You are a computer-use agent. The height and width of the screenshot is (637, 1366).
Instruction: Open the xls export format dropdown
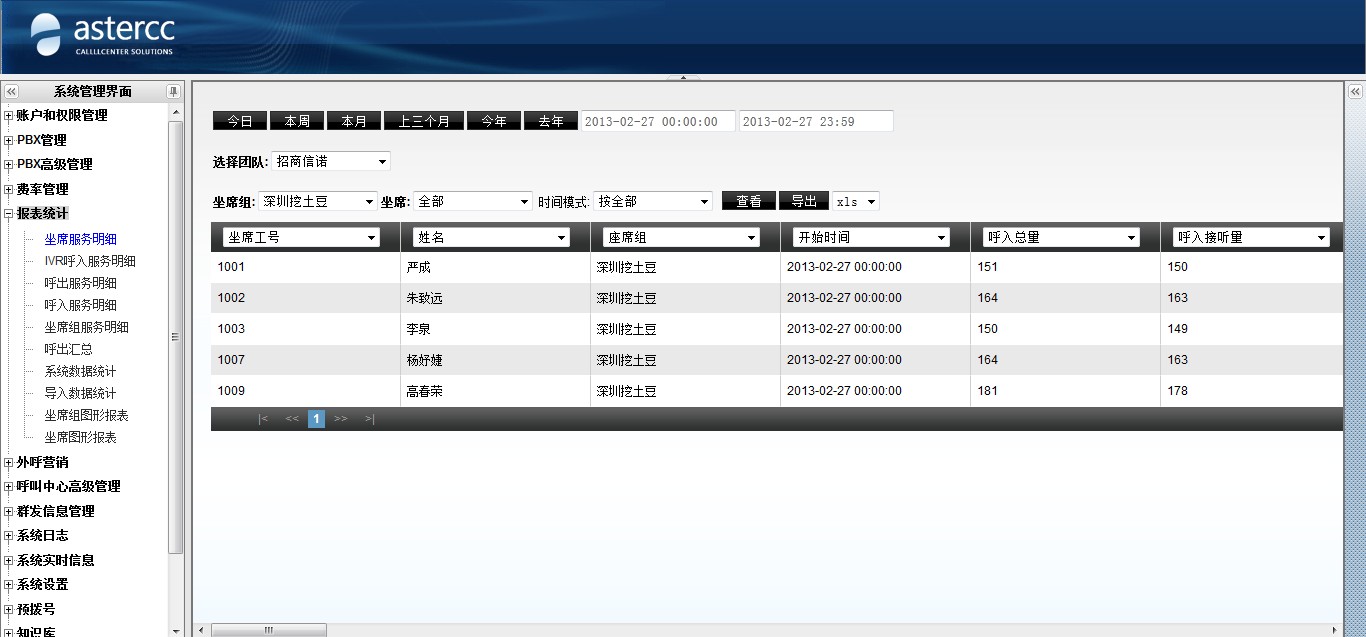click(x=856, y=201)
